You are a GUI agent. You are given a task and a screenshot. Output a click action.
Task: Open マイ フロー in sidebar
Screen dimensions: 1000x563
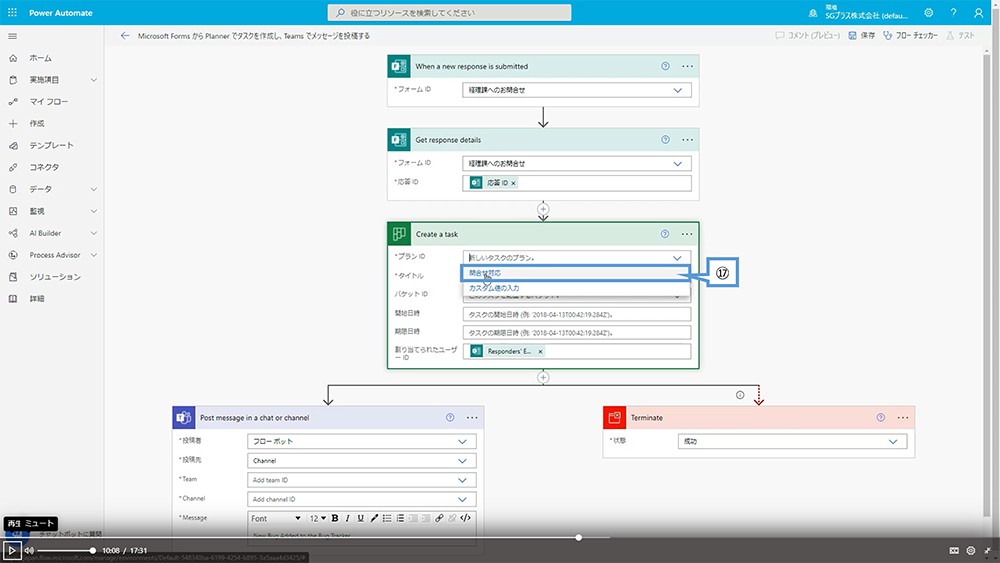pyautogui.click(x=48, y=102)
